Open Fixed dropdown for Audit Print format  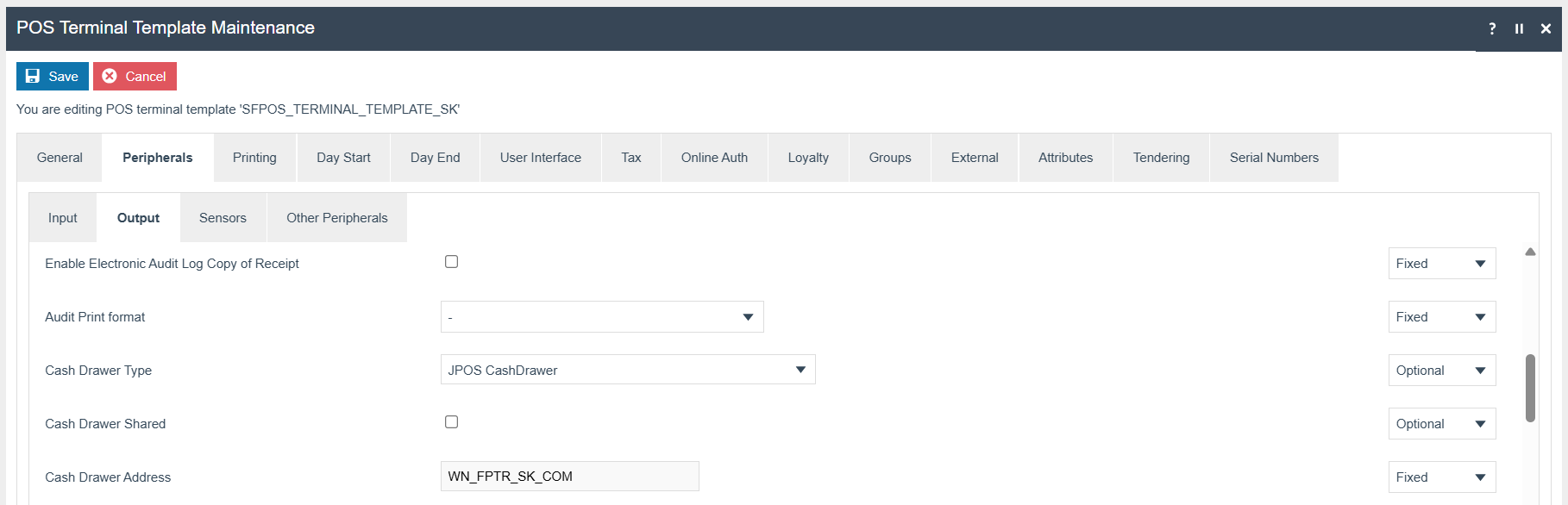[x=1441, y=317]
